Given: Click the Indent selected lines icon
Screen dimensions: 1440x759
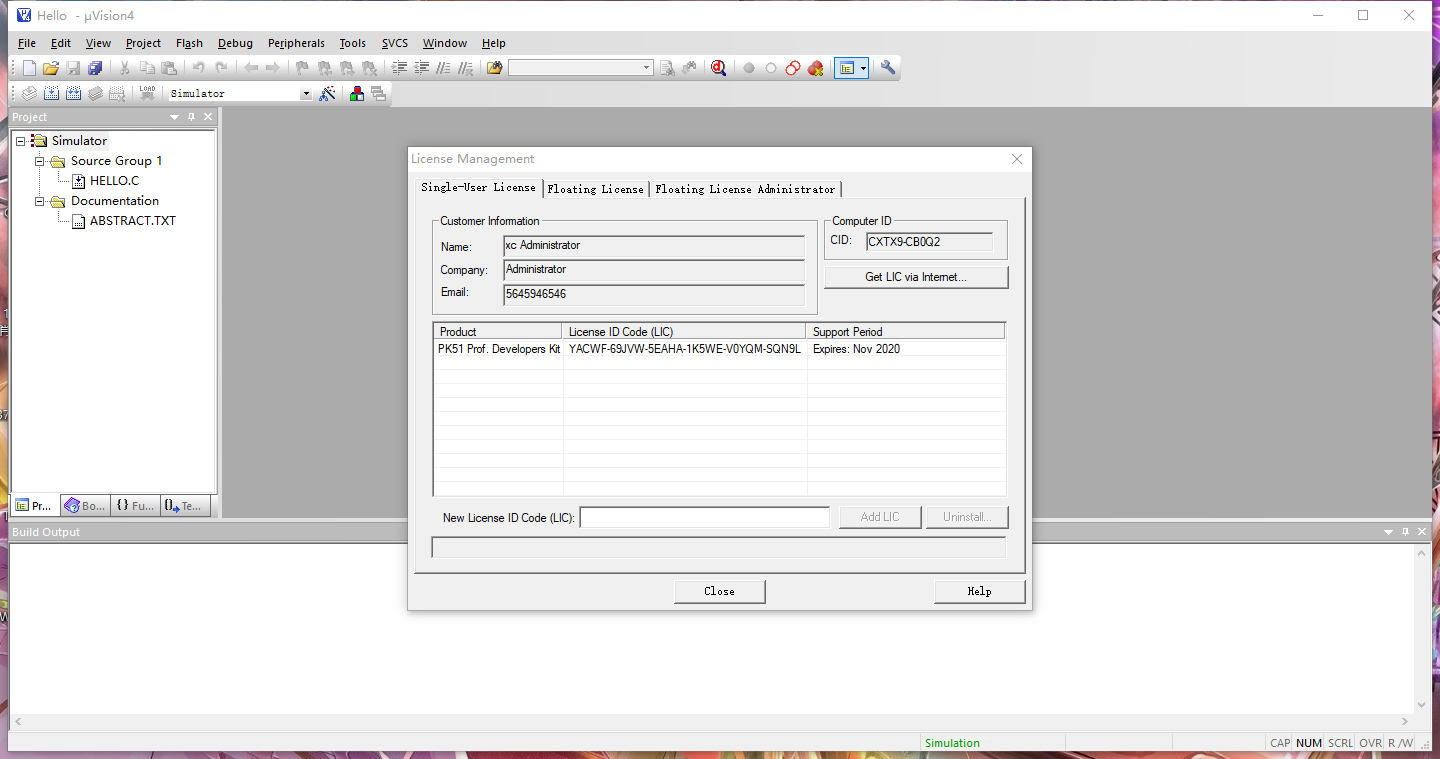Looking at the screenshot, I should [x=399, y=68].
